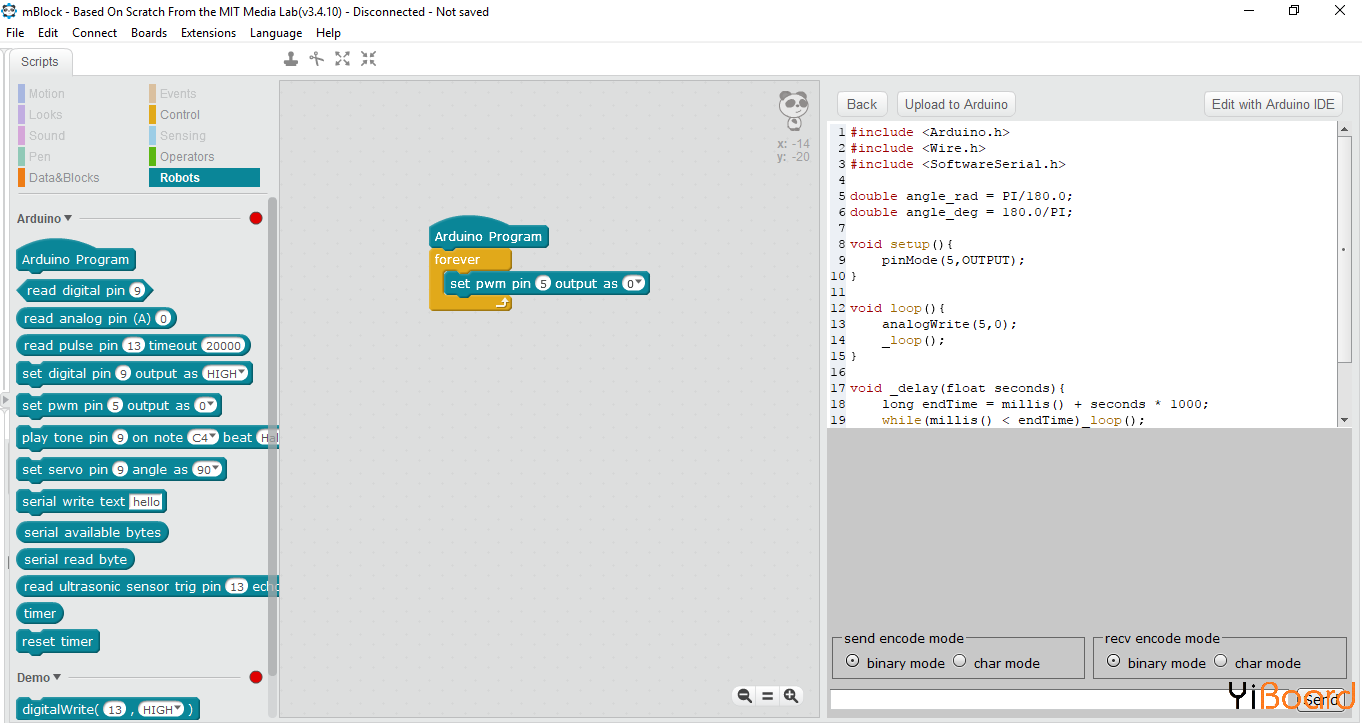Collapse the Demo blocks section
Image resolution: width=1362 pixels, height=723 pixels.
point(57,677)
